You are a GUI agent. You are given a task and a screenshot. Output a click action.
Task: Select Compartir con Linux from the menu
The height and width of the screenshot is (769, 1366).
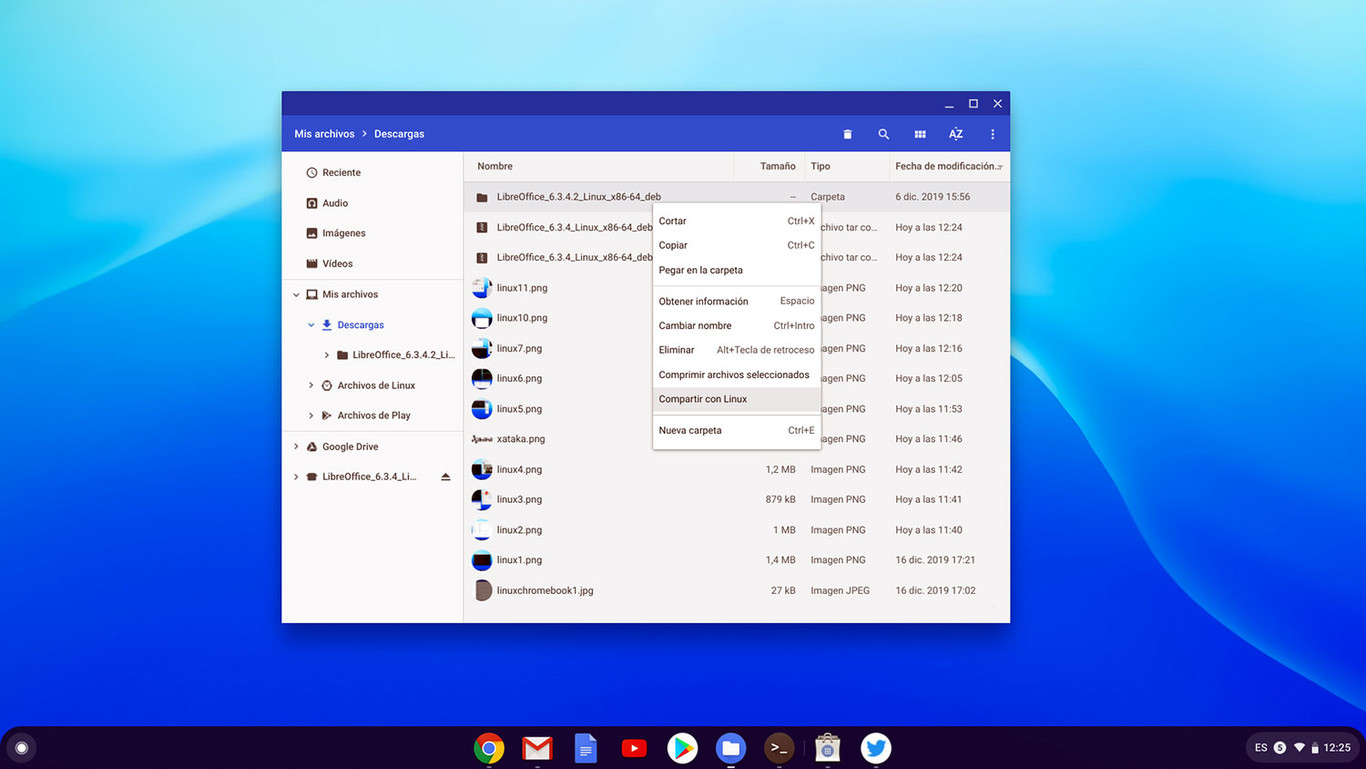703,398
